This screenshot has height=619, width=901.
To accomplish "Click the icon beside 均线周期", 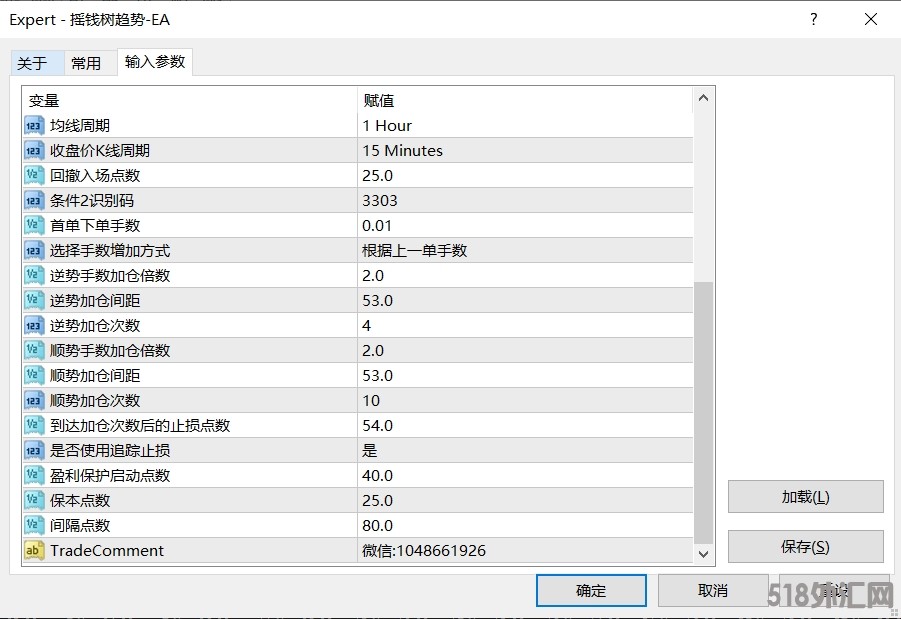I will 34,125.
